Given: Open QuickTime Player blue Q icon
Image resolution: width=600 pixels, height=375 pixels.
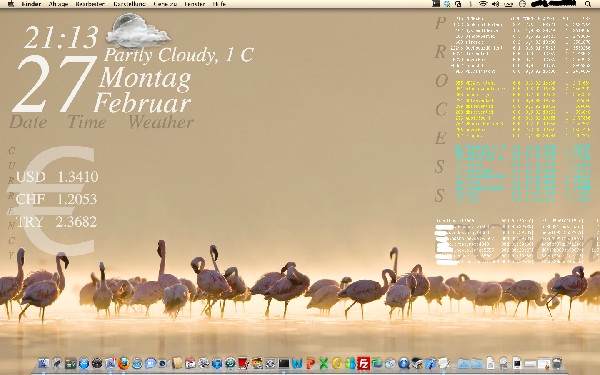Looking at the screenshot, I should (x=404, y=363).
